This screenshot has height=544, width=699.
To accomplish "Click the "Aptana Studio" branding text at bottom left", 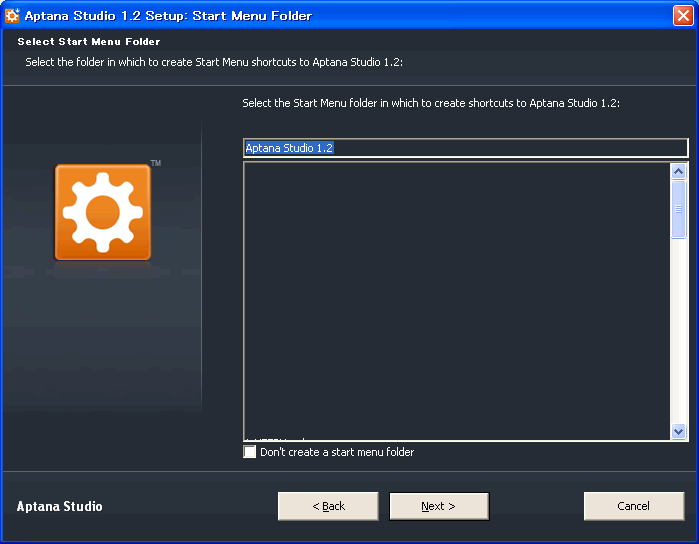I will [59, 506].
